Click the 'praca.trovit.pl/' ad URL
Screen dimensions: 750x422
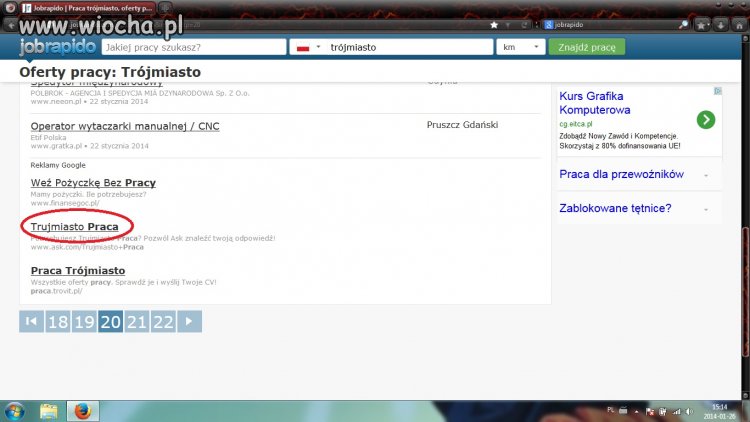point(56,291)
